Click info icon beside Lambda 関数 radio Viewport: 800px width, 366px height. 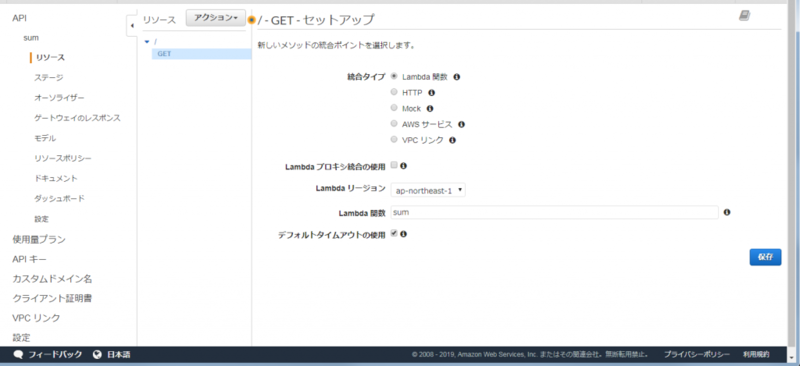[457, 77]
